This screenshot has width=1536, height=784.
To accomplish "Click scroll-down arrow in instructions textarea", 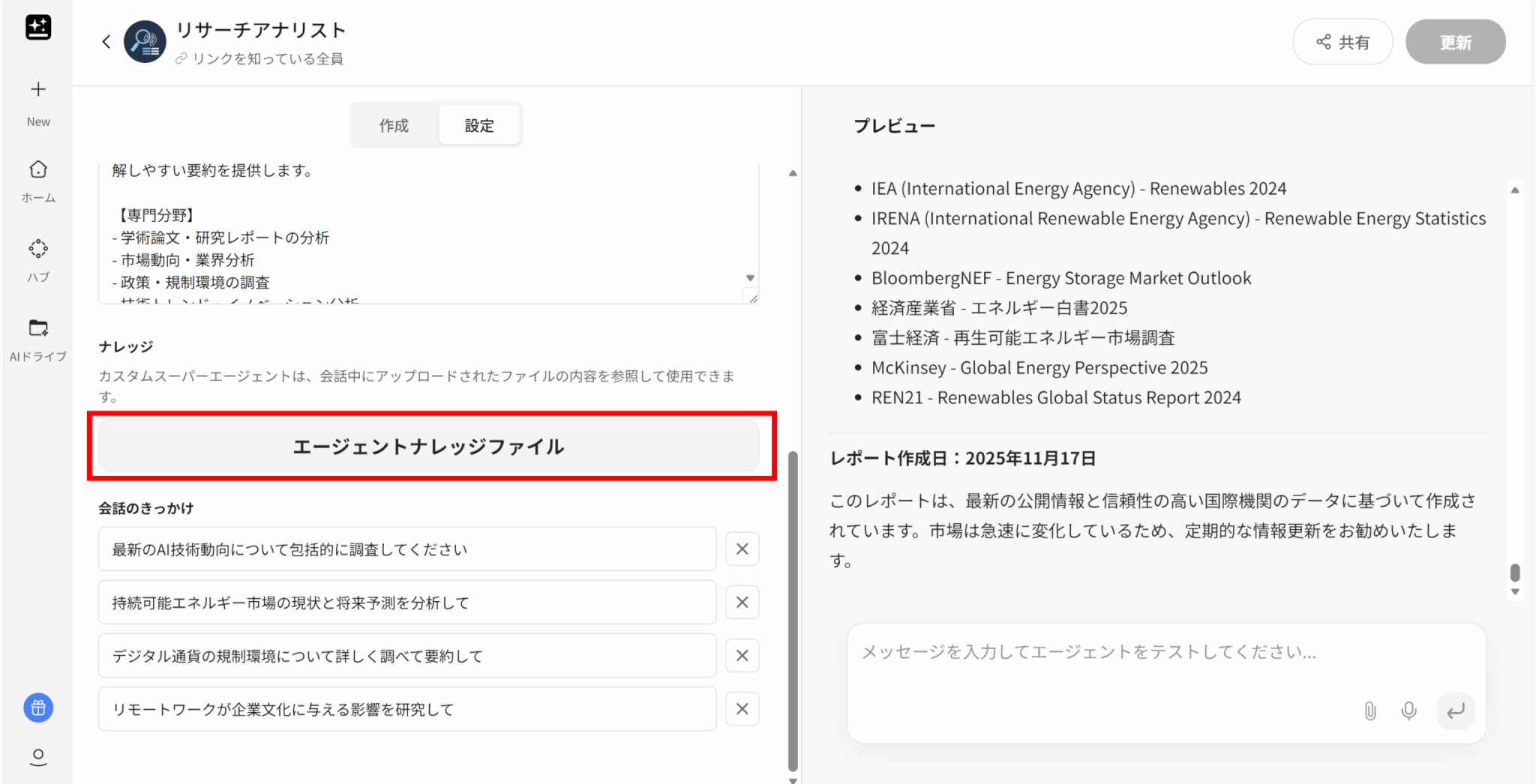I will [x=750, y=278].
